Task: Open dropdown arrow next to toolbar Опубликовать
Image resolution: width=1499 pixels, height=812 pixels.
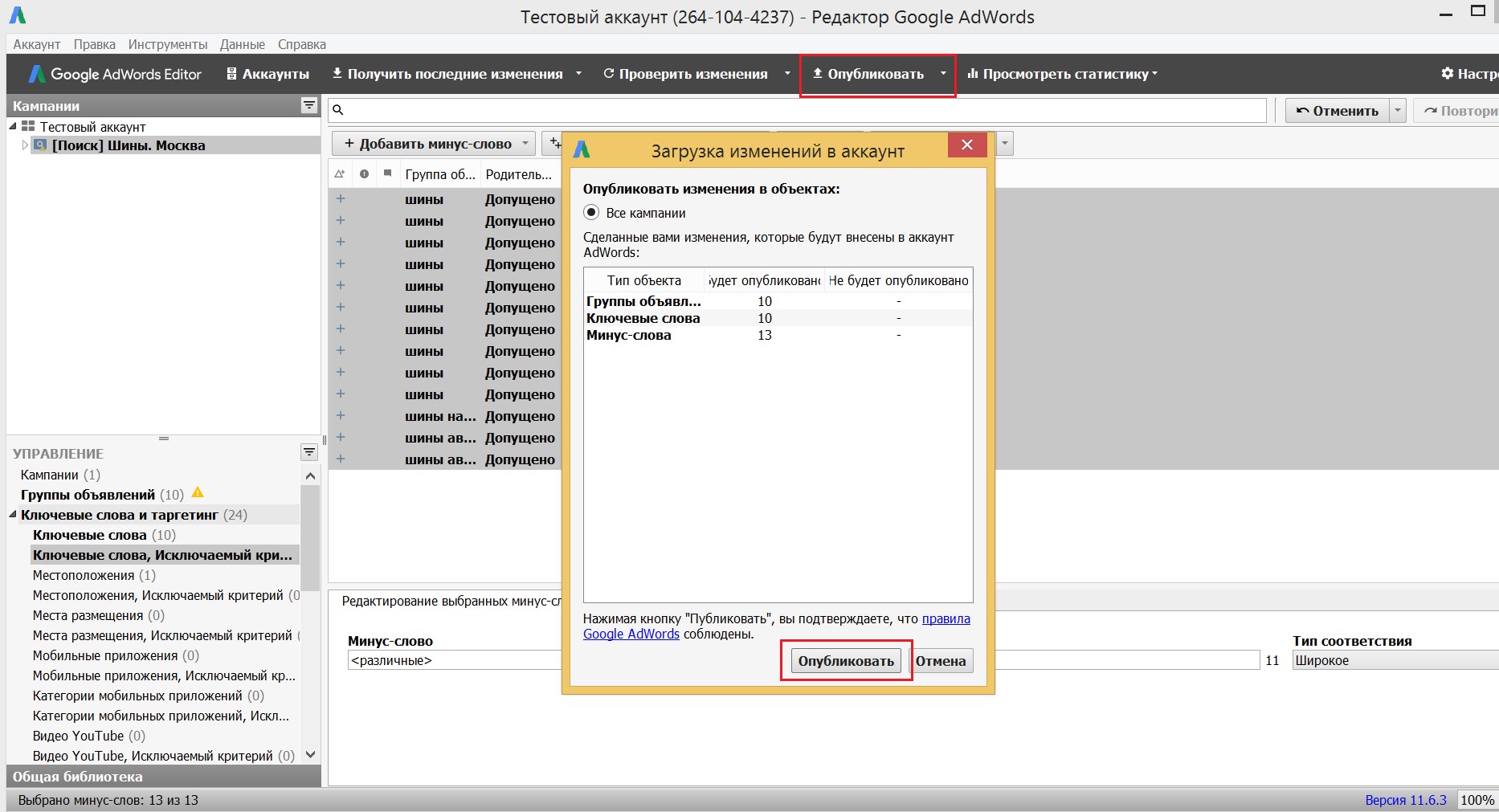Action: point(943,74)
